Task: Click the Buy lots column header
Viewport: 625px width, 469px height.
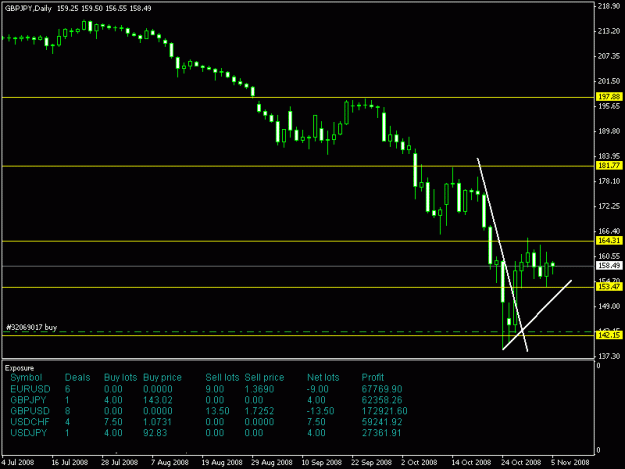Action: click(x=120, y=377)
